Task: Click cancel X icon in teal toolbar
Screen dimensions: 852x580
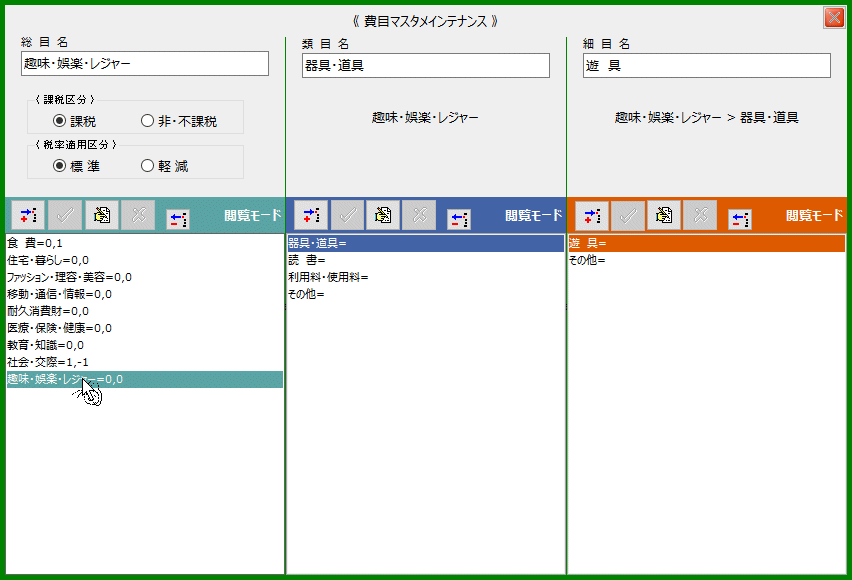Action: [x=139, y=215]
